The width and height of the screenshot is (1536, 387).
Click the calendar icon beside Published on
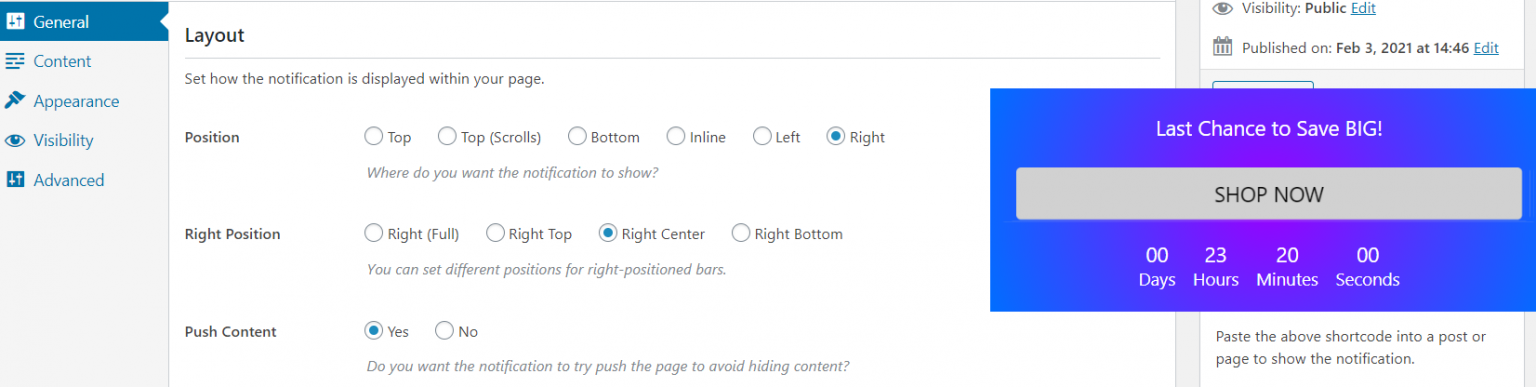pyautogui.click(x=1222, y=46)
